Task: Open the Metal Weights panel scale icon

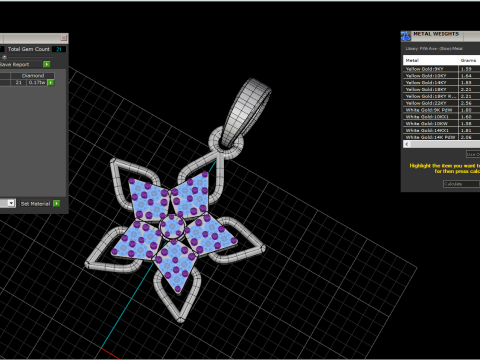Action: click(x=406, y=36)
